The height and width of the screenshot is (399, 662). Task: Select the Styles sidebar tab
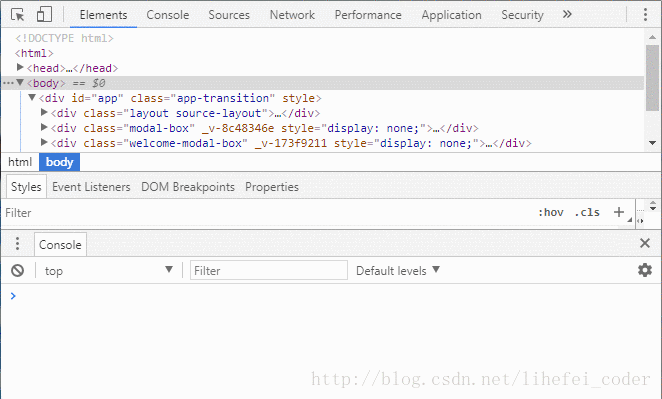[26, 187]
